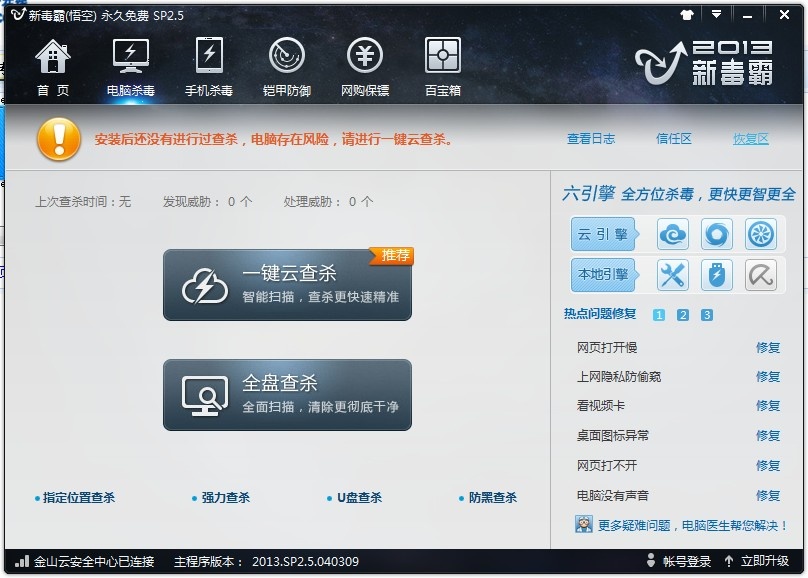Switch to the 首页 home tab

pos(52,63)
